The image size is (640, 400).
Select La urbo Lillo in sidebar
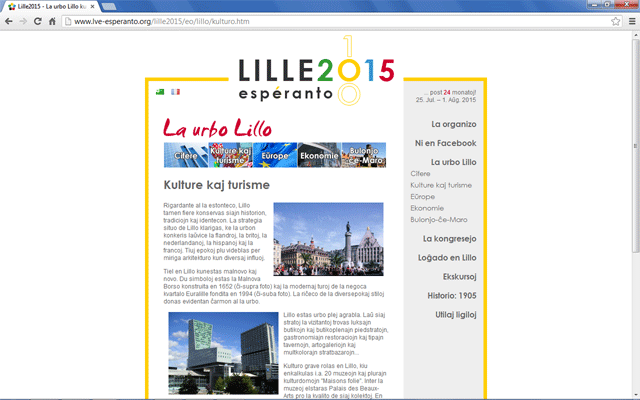[x=453, y=162]
